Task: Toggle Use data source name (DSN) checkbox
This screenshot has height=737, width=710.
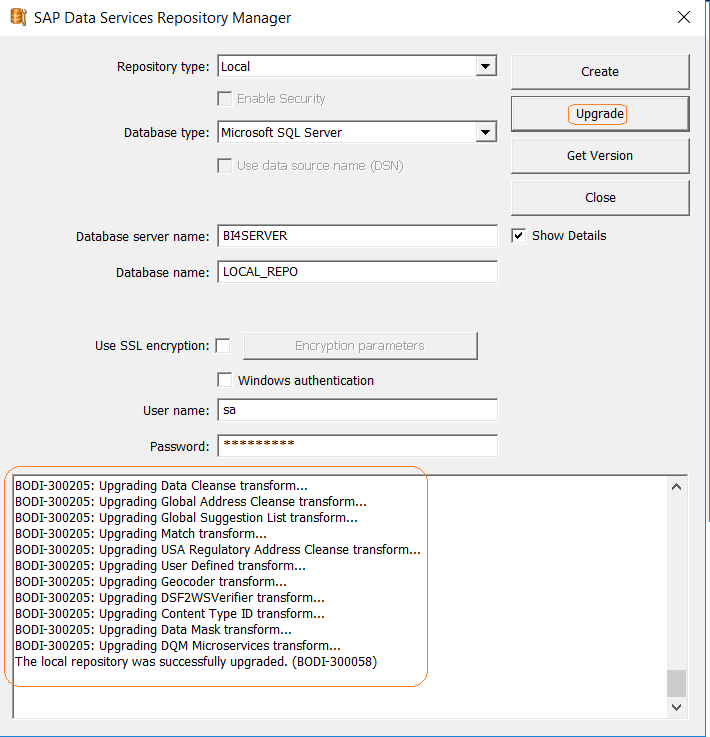Action: pos(225,165)
